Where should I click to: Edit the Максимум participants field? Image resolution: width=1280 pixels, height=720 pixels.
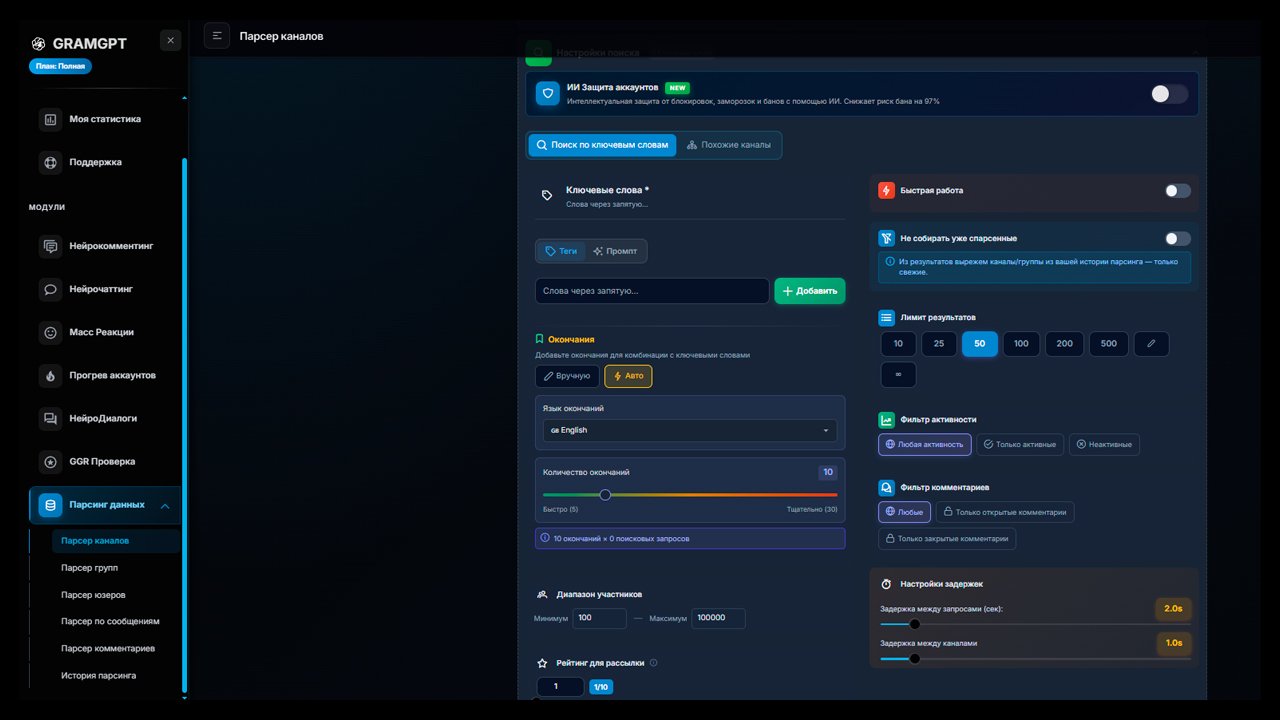click(x=718, y=618)
